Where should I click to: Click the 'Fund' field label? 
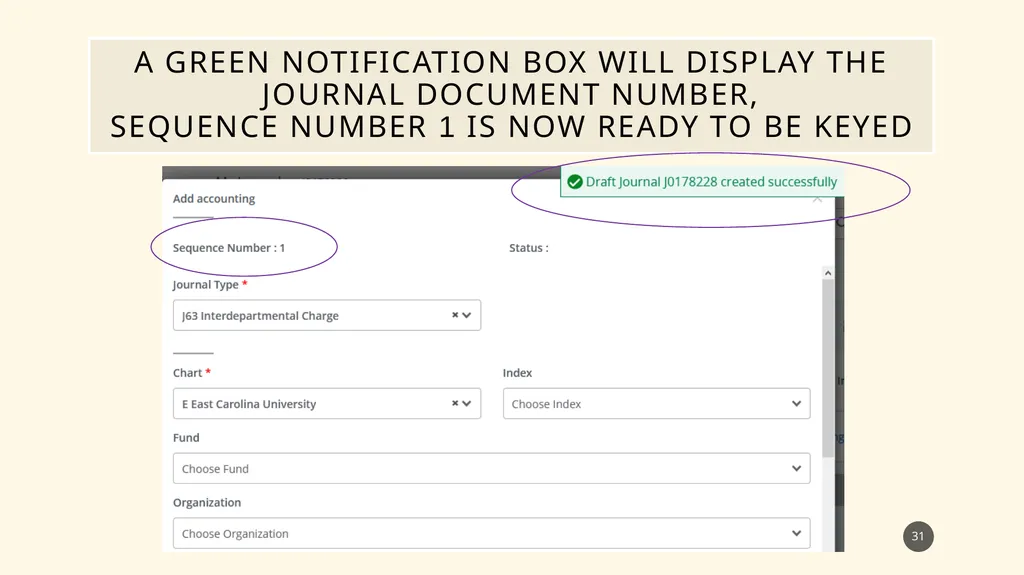(x=186, y=437)
